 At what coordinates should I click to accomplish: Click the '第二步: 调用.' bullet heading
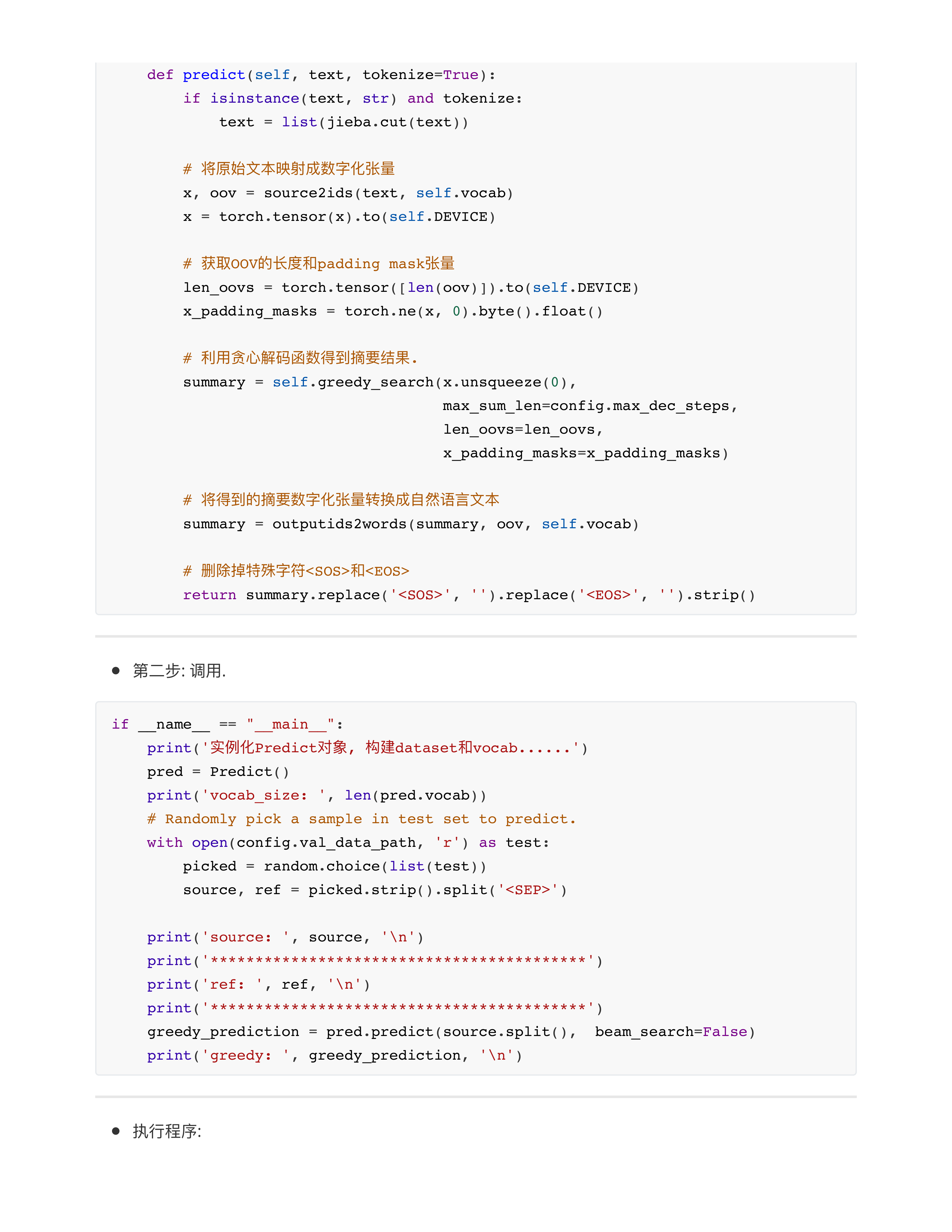(179, 671)
